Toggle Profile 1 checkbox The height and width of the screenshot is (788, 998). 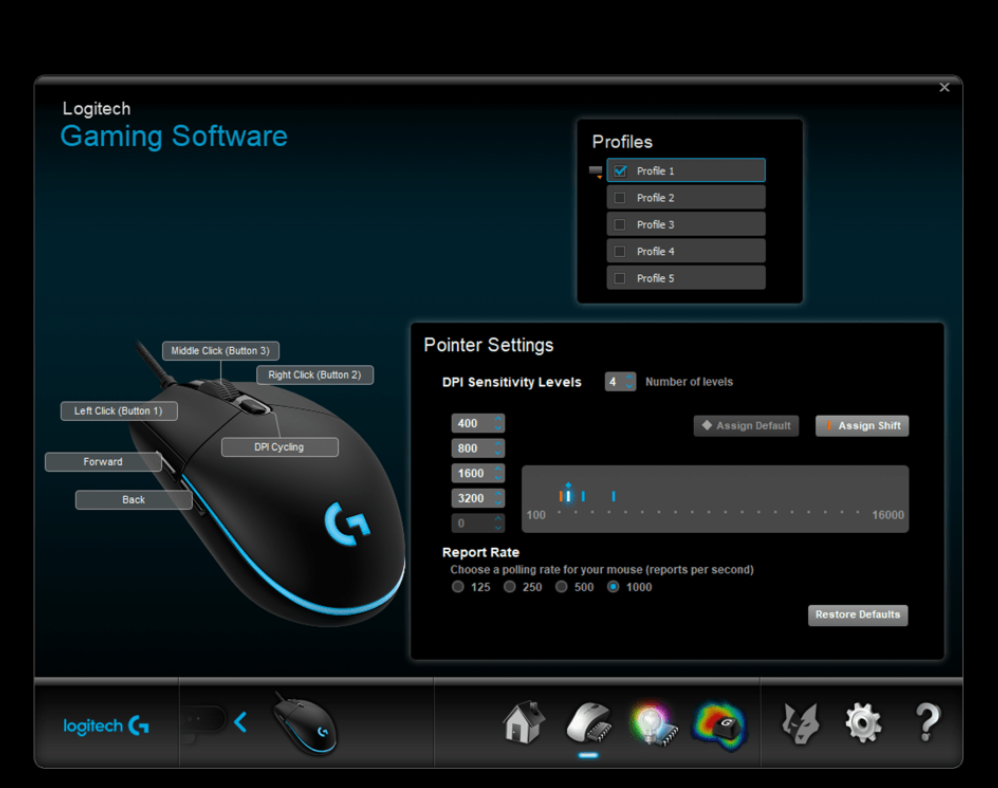click(620, 171)
